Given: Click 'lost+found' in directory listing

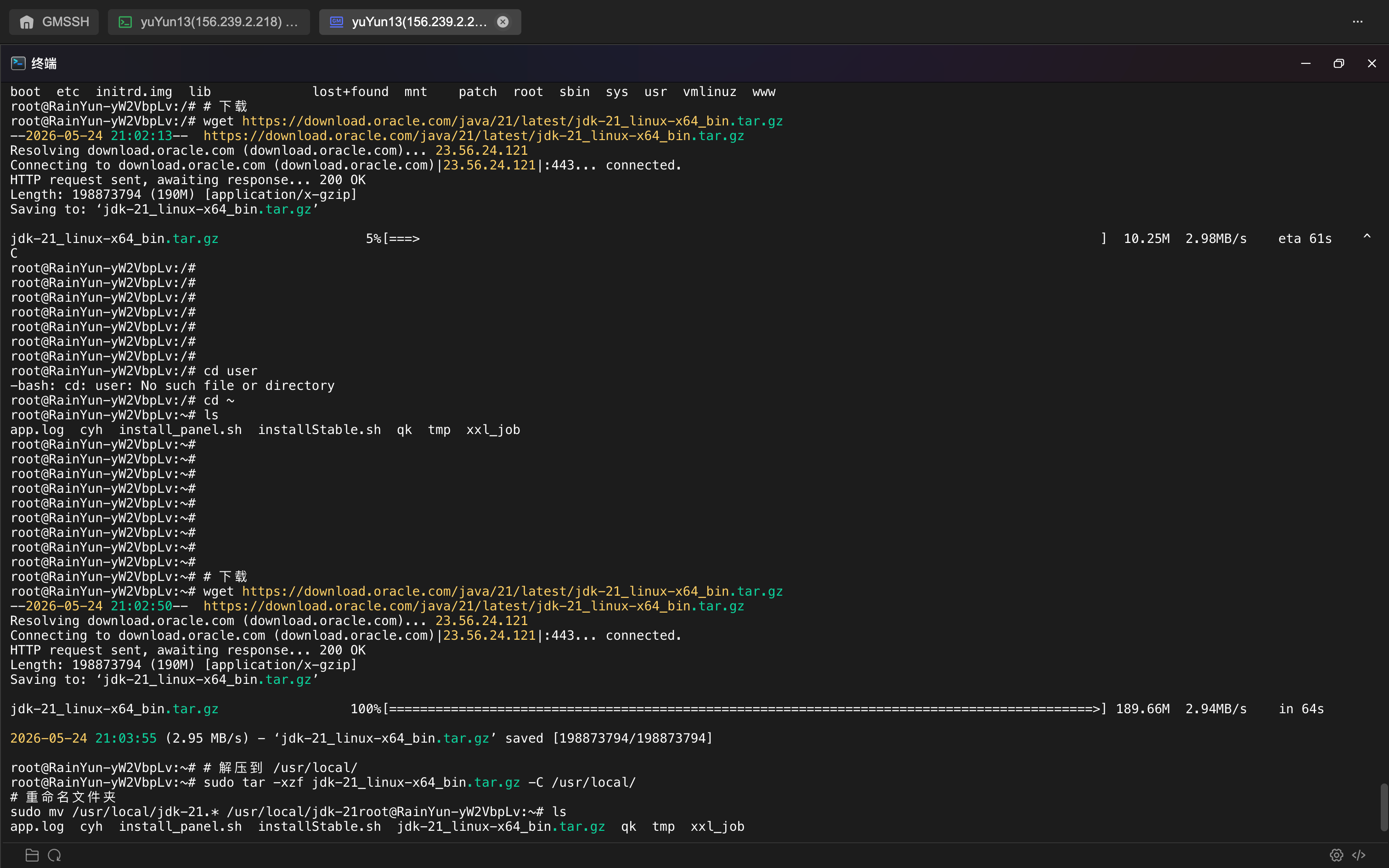Looking at the screenshot, I should pos(350,92).
